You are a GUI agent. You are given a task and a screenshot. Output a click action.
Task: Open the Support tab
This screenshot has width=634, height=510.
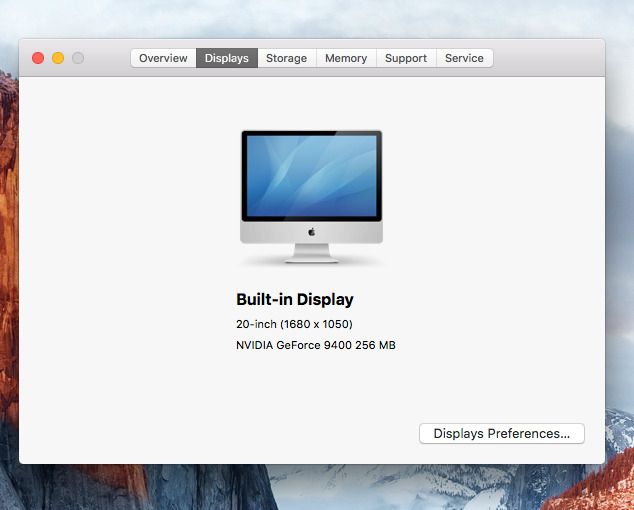click(x=406, y=58)
